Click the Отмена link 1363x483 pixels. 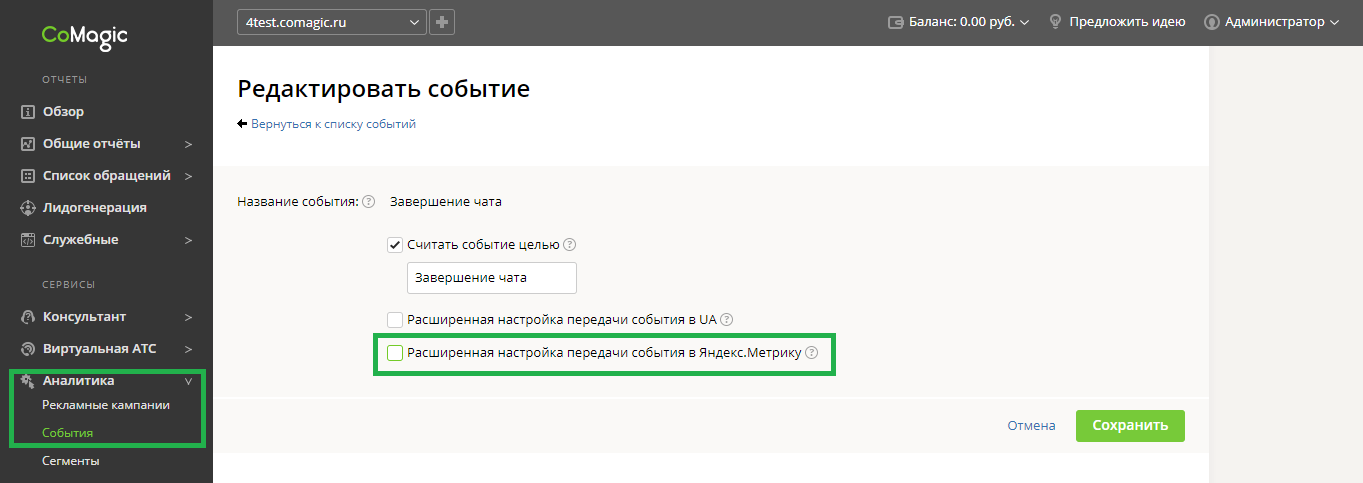click(x=1031, y=425)
